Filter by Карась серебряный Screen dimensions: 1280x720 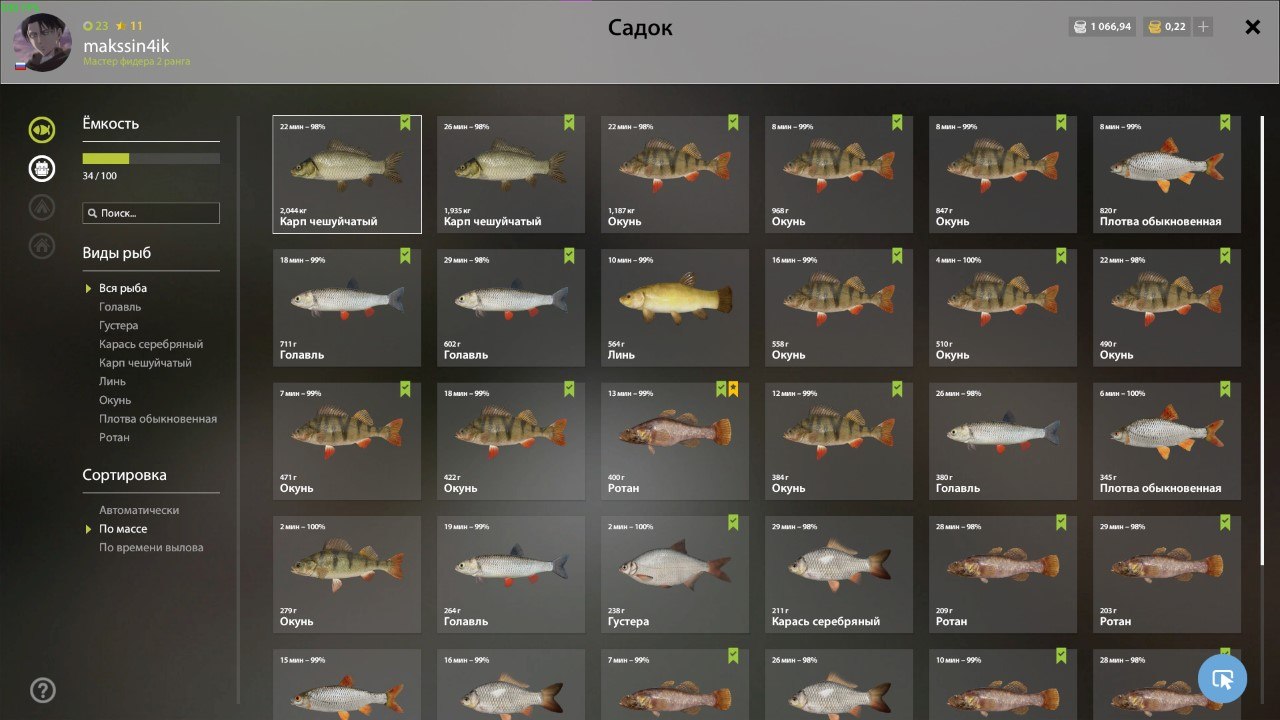151,344
